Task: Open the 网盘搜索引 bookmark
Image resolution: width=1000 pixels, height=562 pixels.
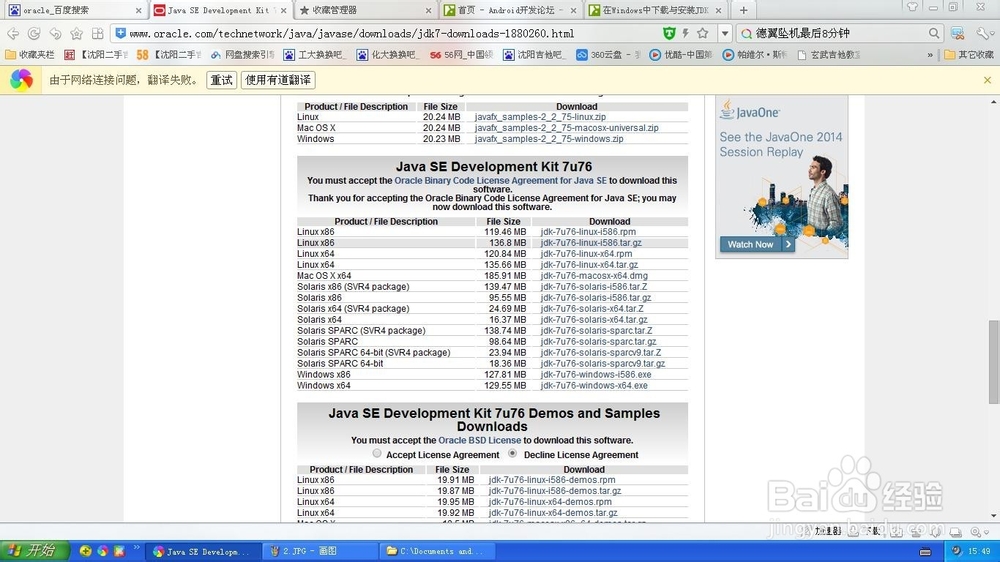Action: coord(242,55)
